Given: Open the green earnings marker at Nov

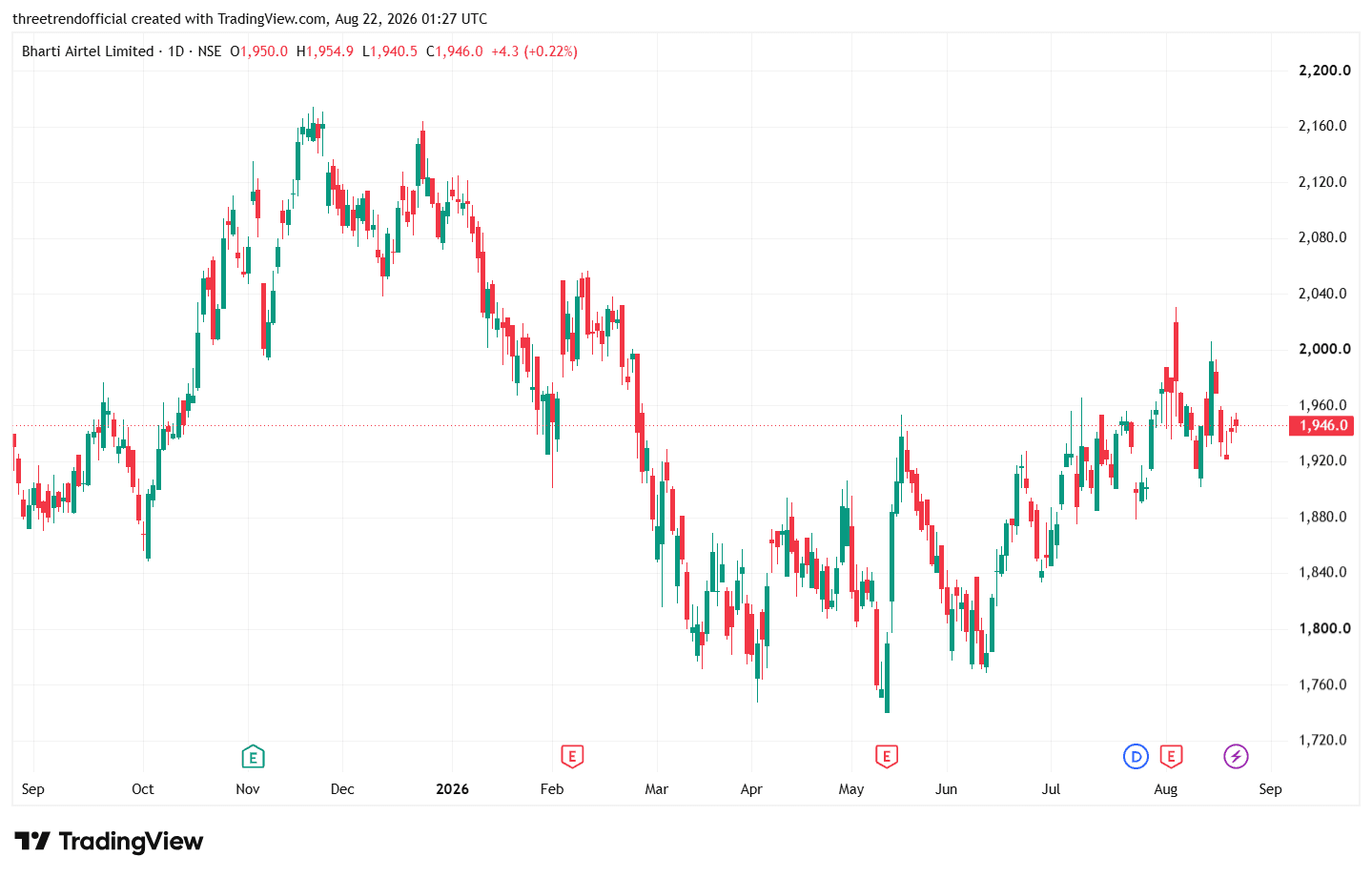Looking at the screenshot, I should point(253,757).
